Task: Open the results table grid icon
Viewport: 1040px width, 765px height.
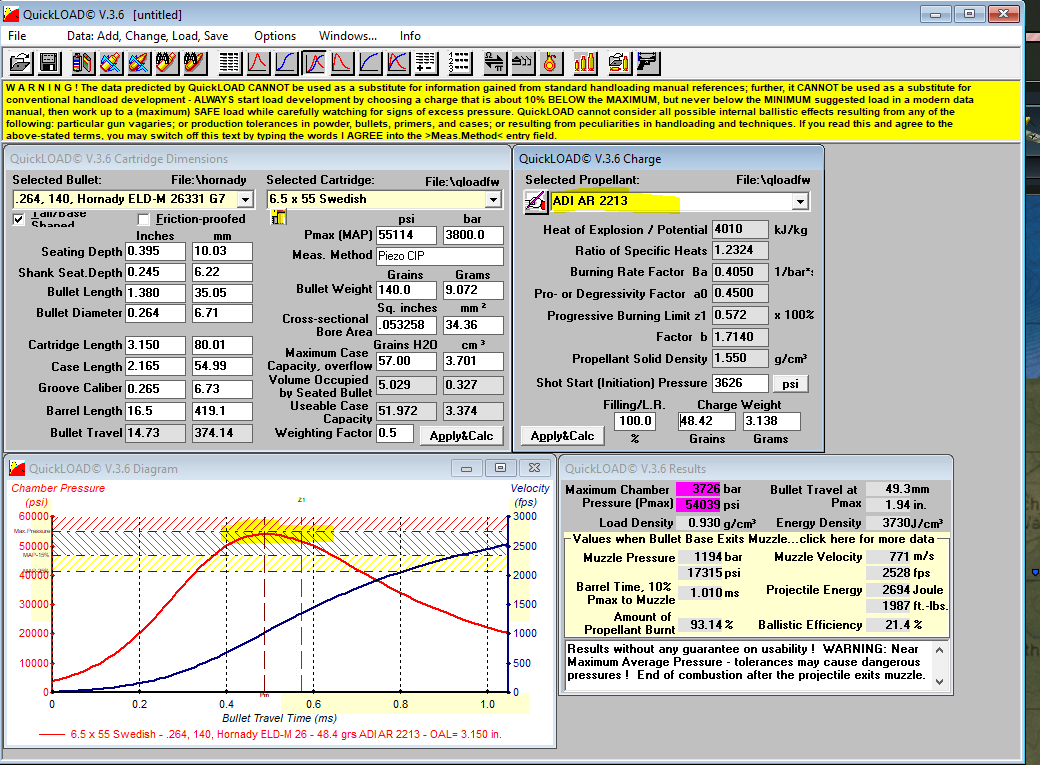Action: [229, 63]
